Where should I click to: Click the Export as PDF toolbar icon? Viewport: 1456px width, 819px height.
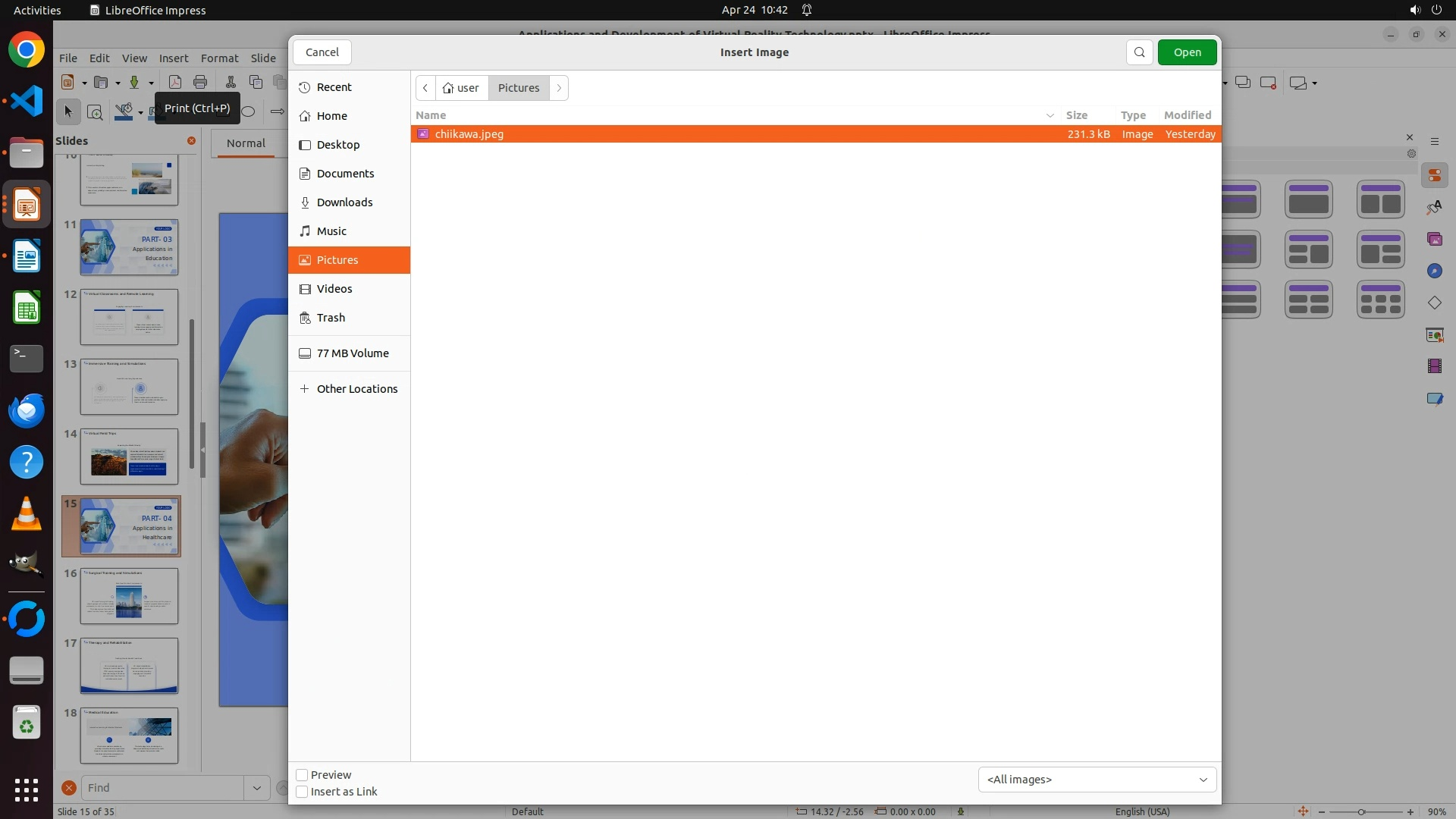(175, 83)
